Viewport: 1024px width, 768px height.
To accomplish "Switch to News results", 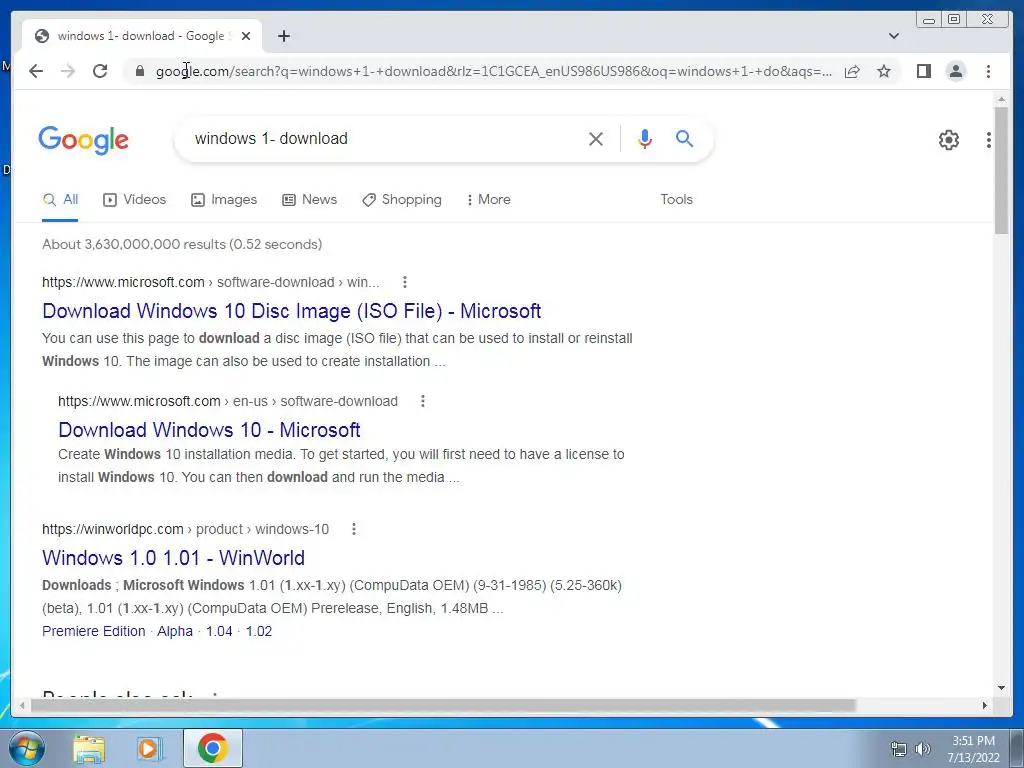I will [310, 200].
